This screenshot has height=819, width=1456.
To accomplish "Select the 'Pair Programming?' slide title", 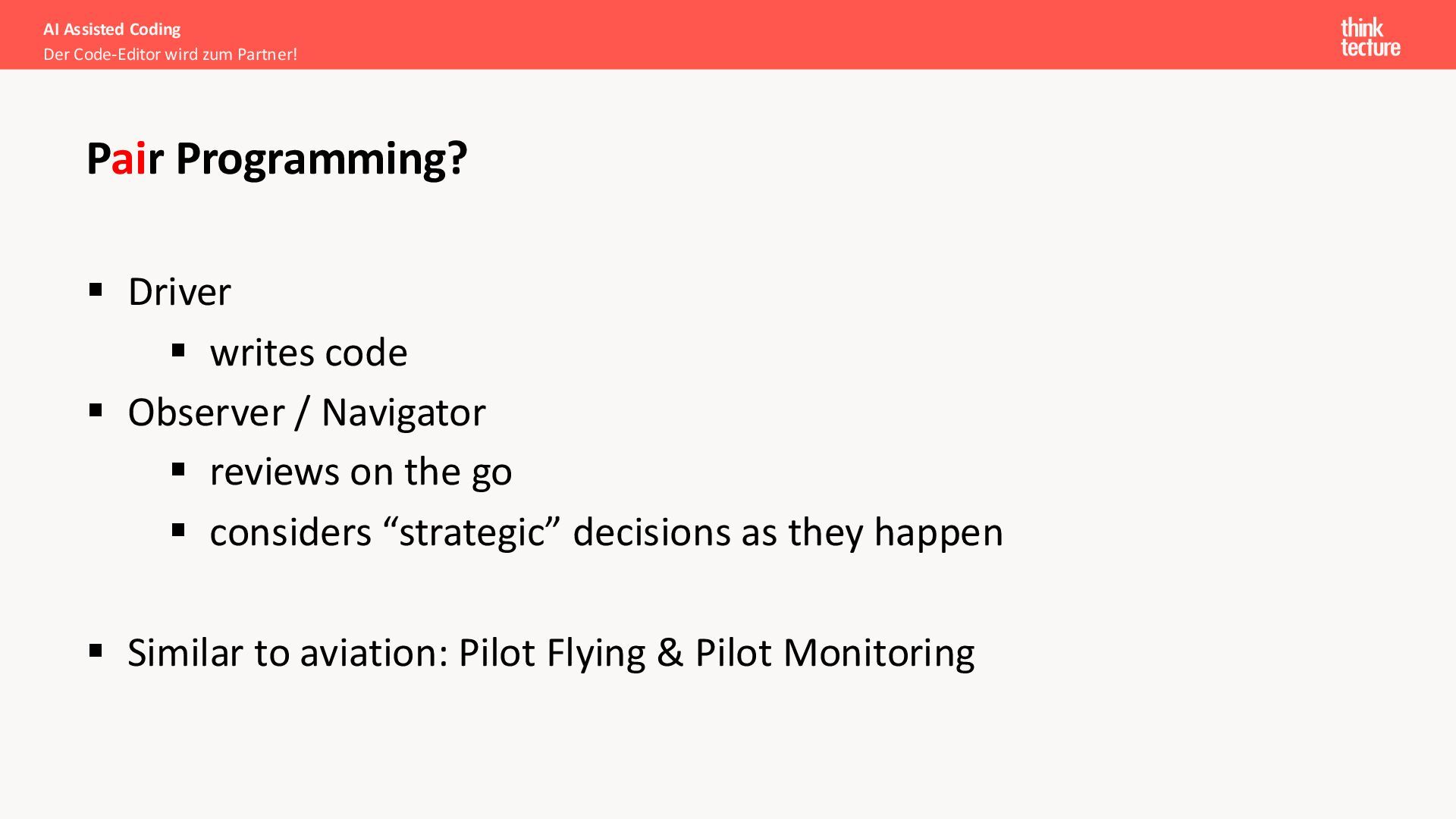I will coord(277,159).
